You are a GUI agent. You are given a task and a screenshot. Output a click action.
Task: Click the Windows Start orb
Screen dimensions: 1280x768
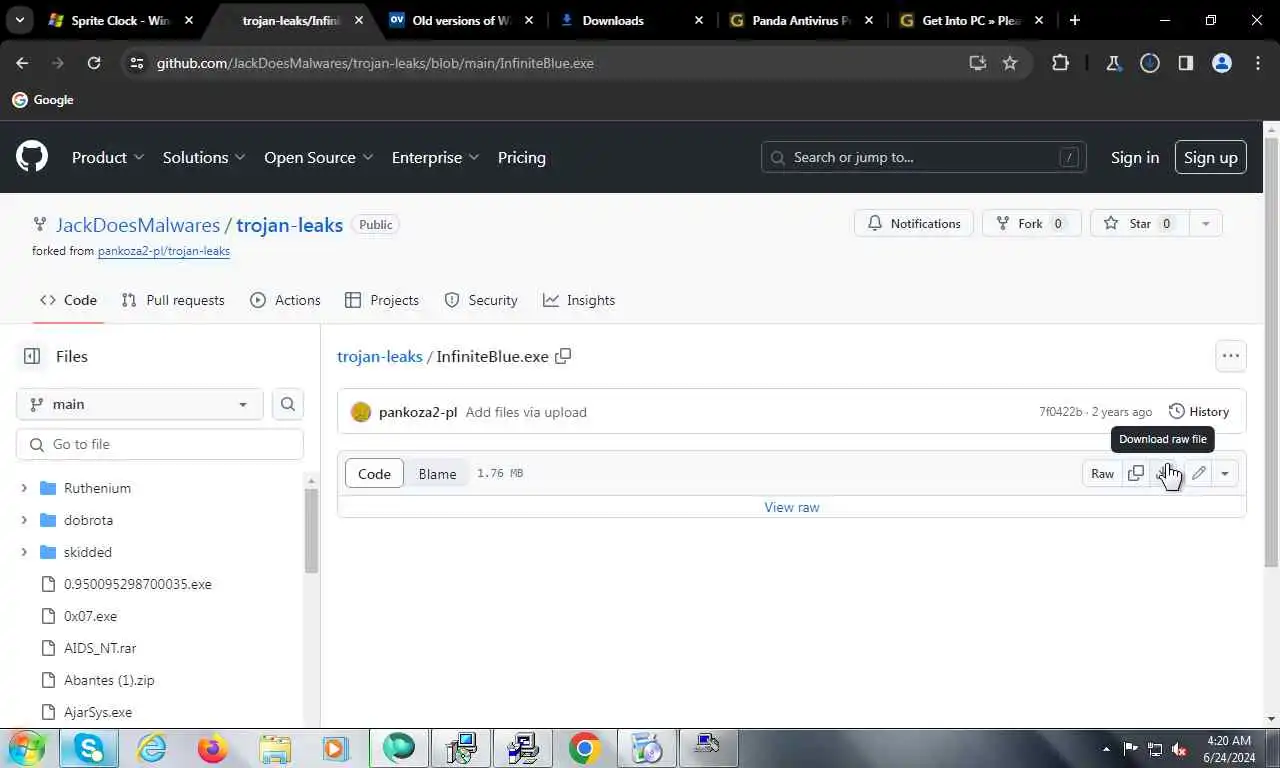coord(26,748)
